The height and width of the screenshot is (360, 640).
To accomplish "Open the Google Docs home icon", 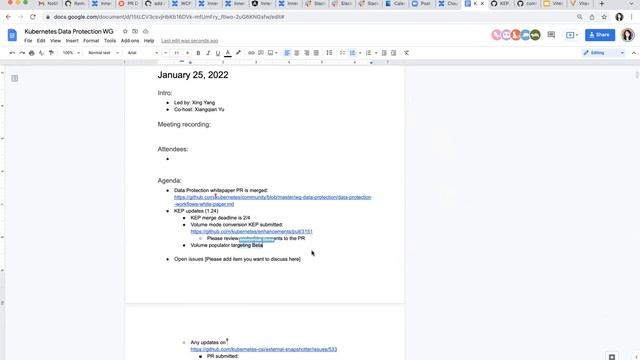I will 12,35.
